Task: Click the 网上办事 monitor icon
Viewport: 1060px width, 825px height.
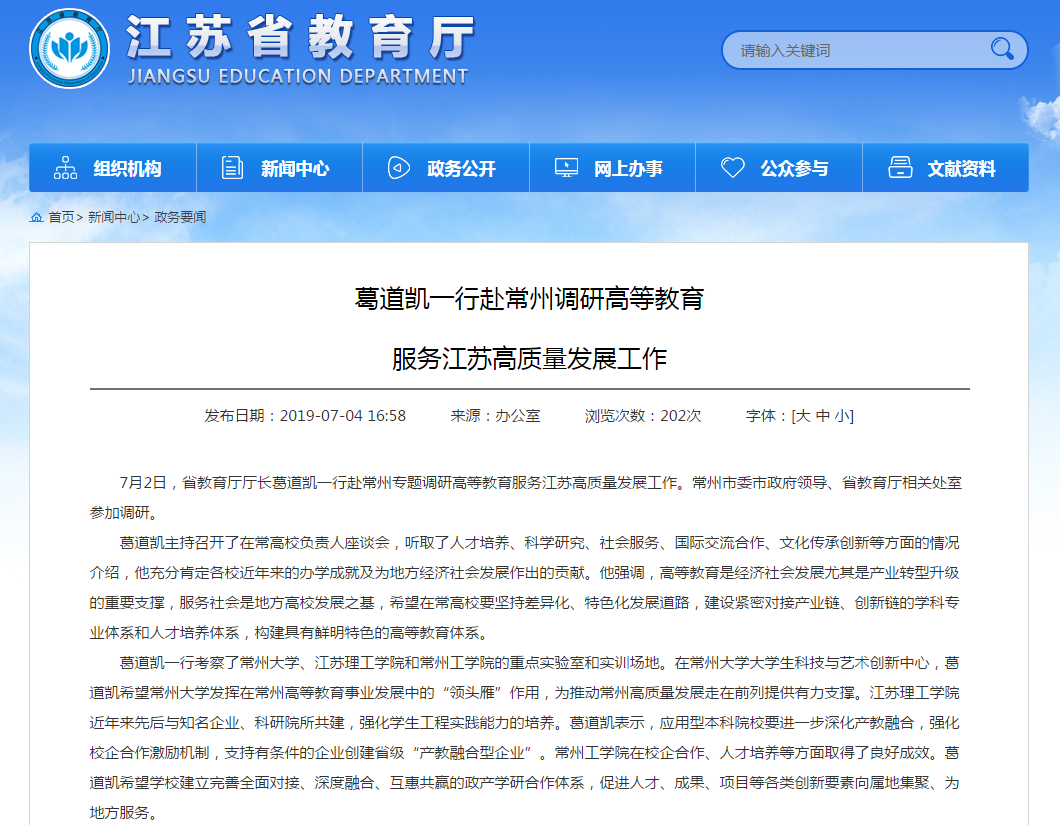Action: 566,168
